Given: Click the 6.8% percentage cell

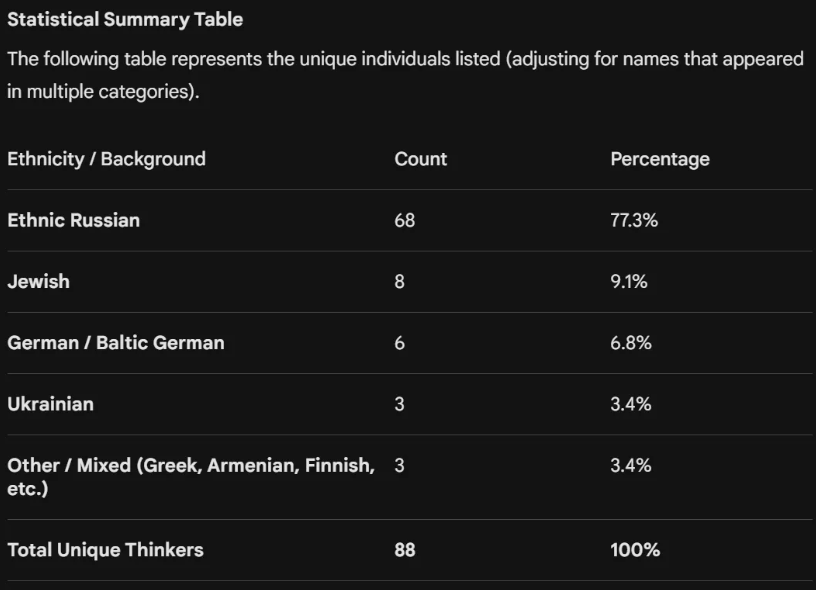Looking at the screenshot, I should click(631, 343).
